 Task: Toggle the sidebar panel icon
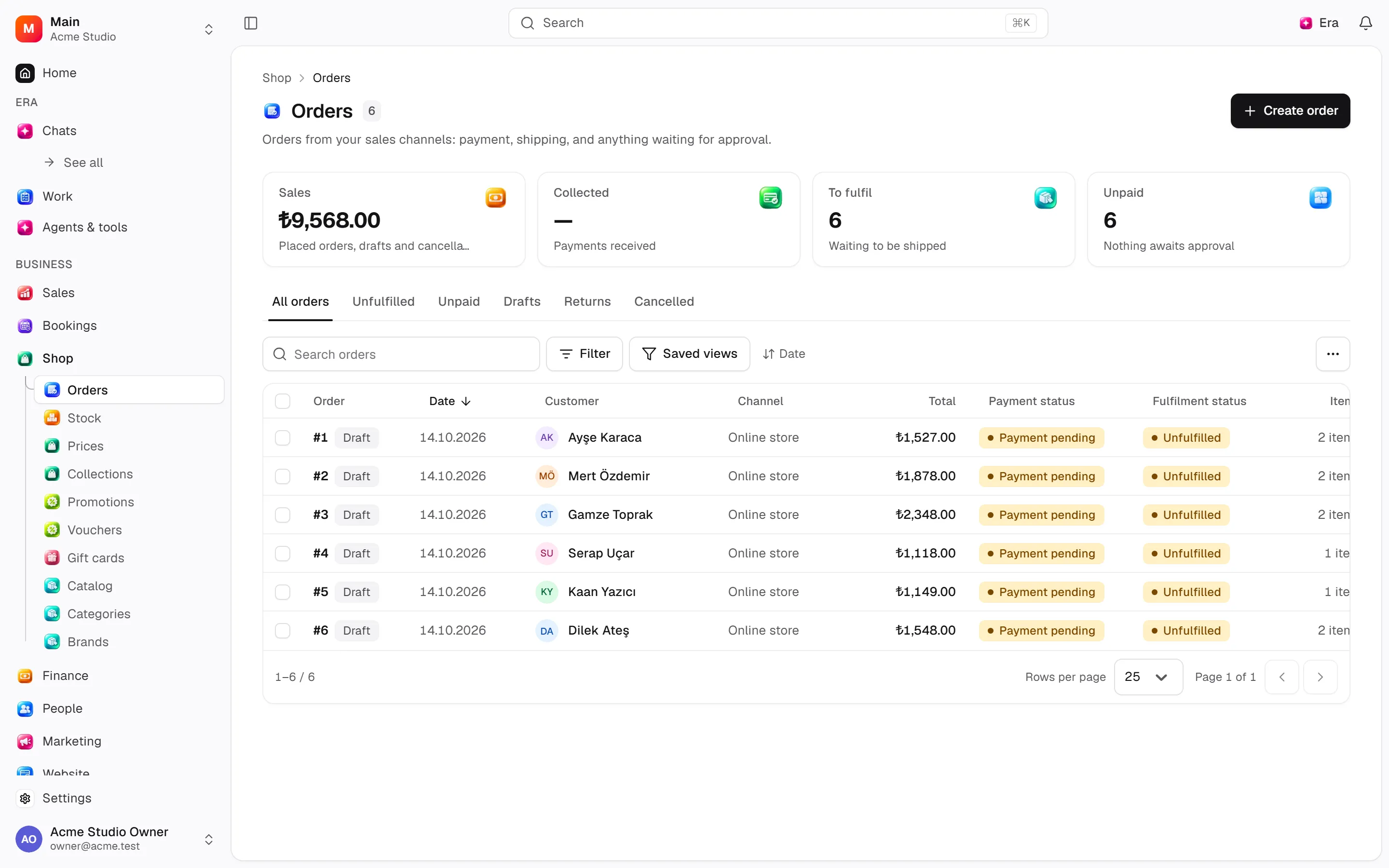tap(251, 23)
